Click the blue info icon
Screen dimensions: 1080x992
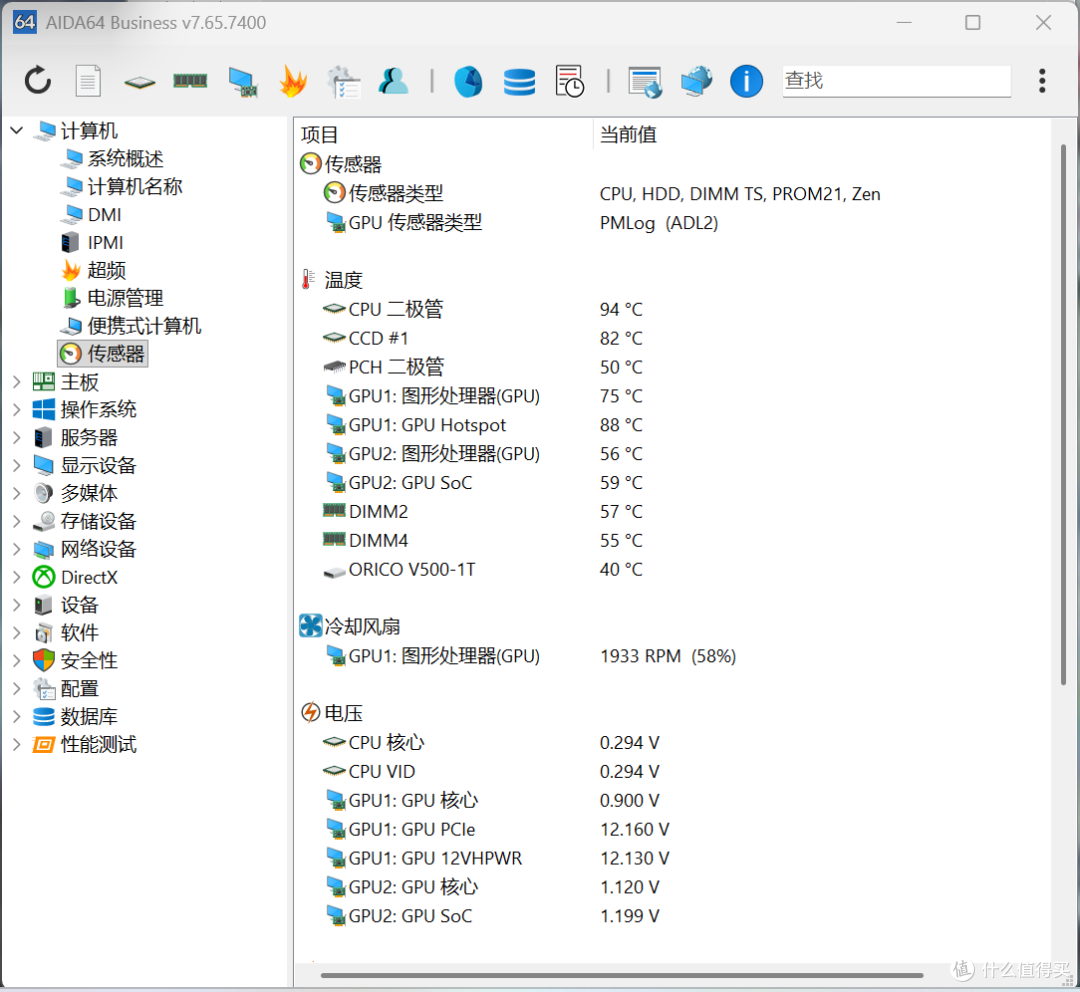point(747,81)
